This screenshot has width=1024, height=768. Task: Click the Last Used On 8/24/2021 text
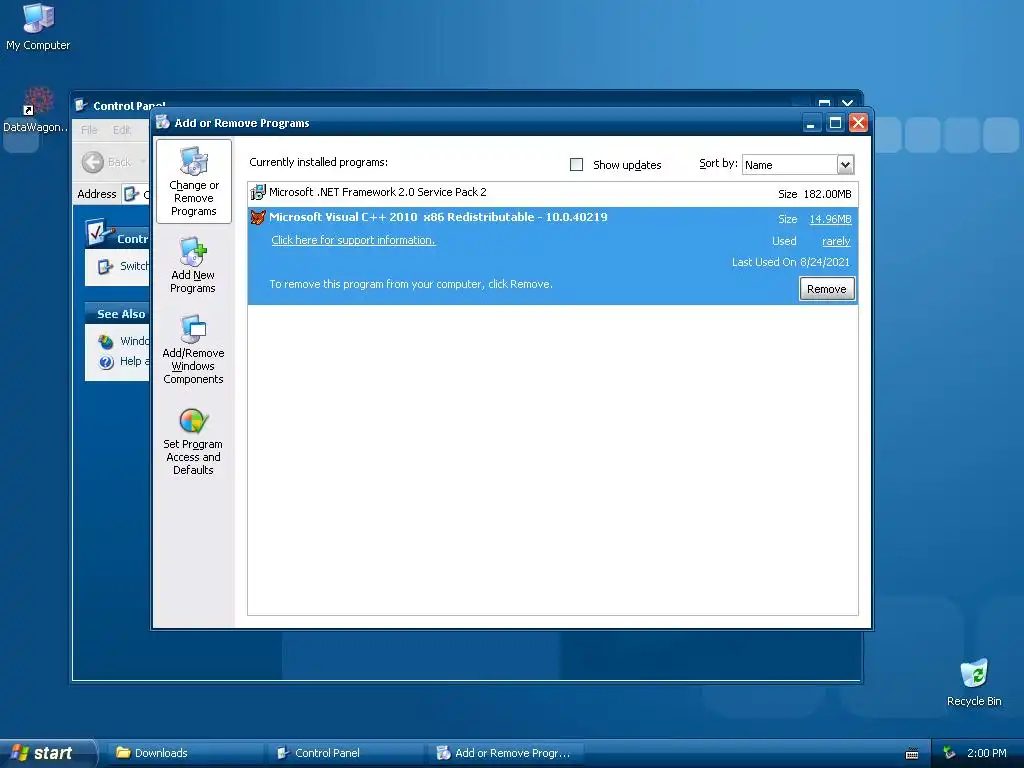pyautogui.click(x=790, y=262)
